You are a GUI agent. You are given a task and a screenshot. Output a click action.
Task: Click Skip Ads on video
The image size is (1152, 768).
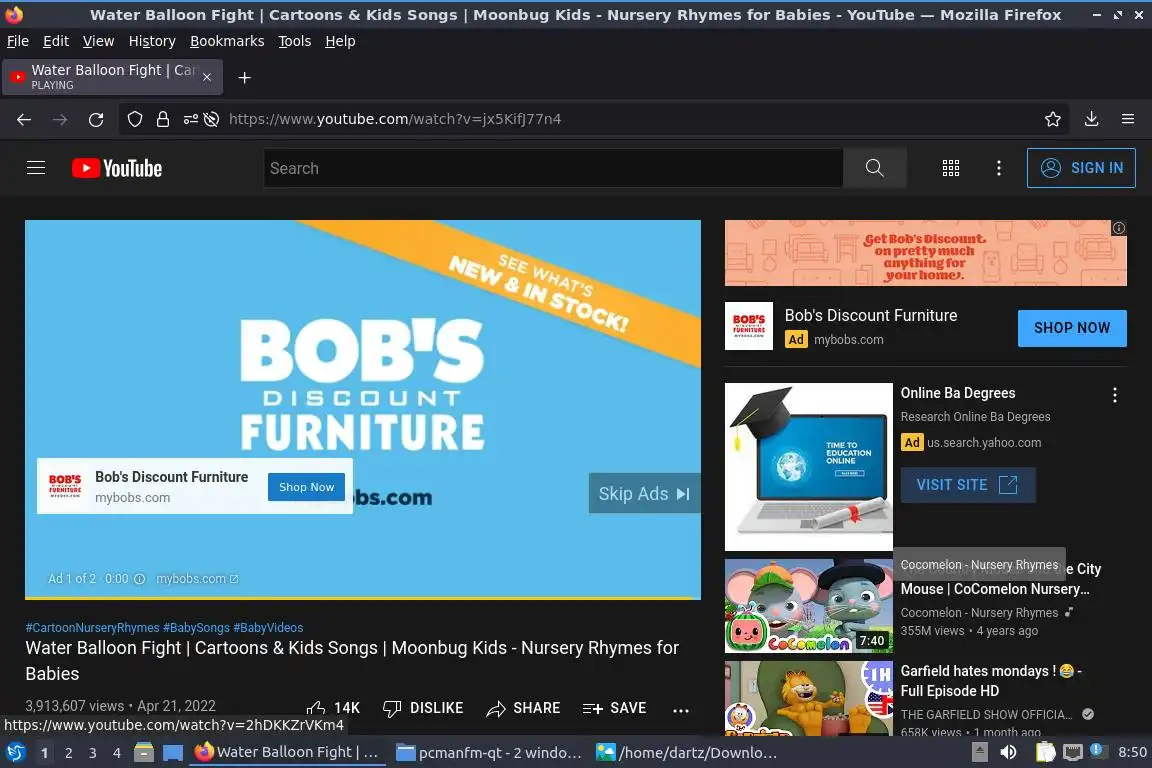click(644, 493)
